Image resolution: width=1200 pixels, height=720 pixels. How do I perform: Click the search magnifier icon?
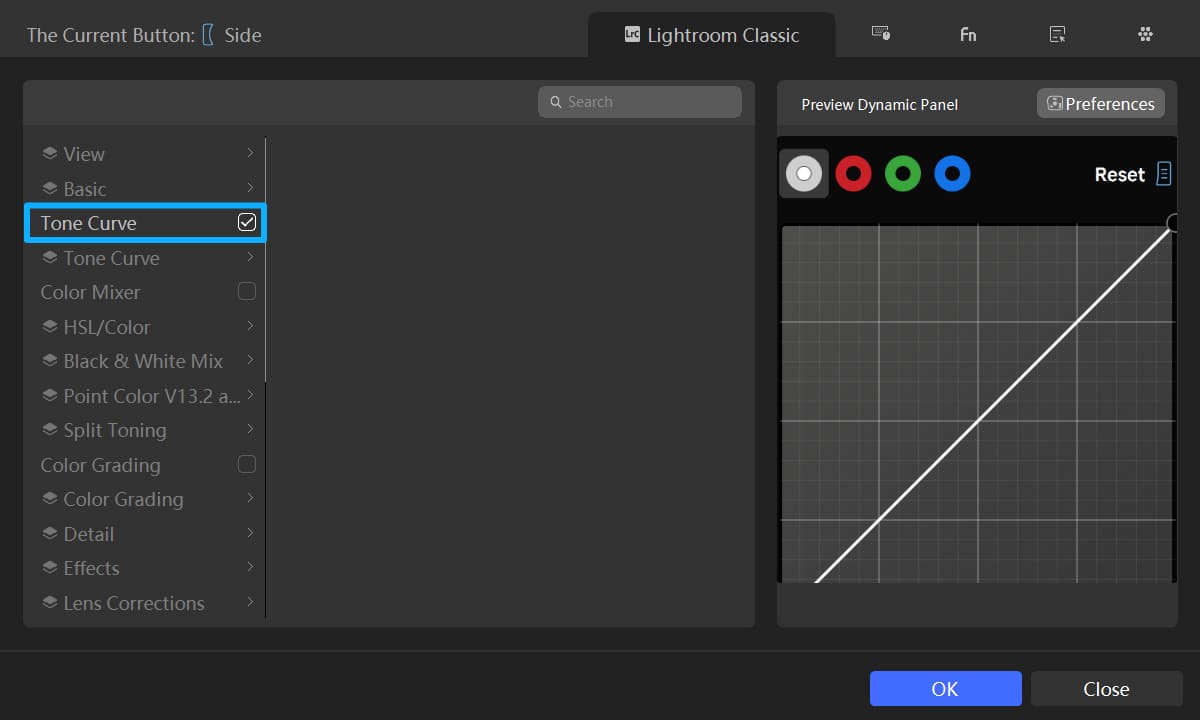tap(556, 102)
